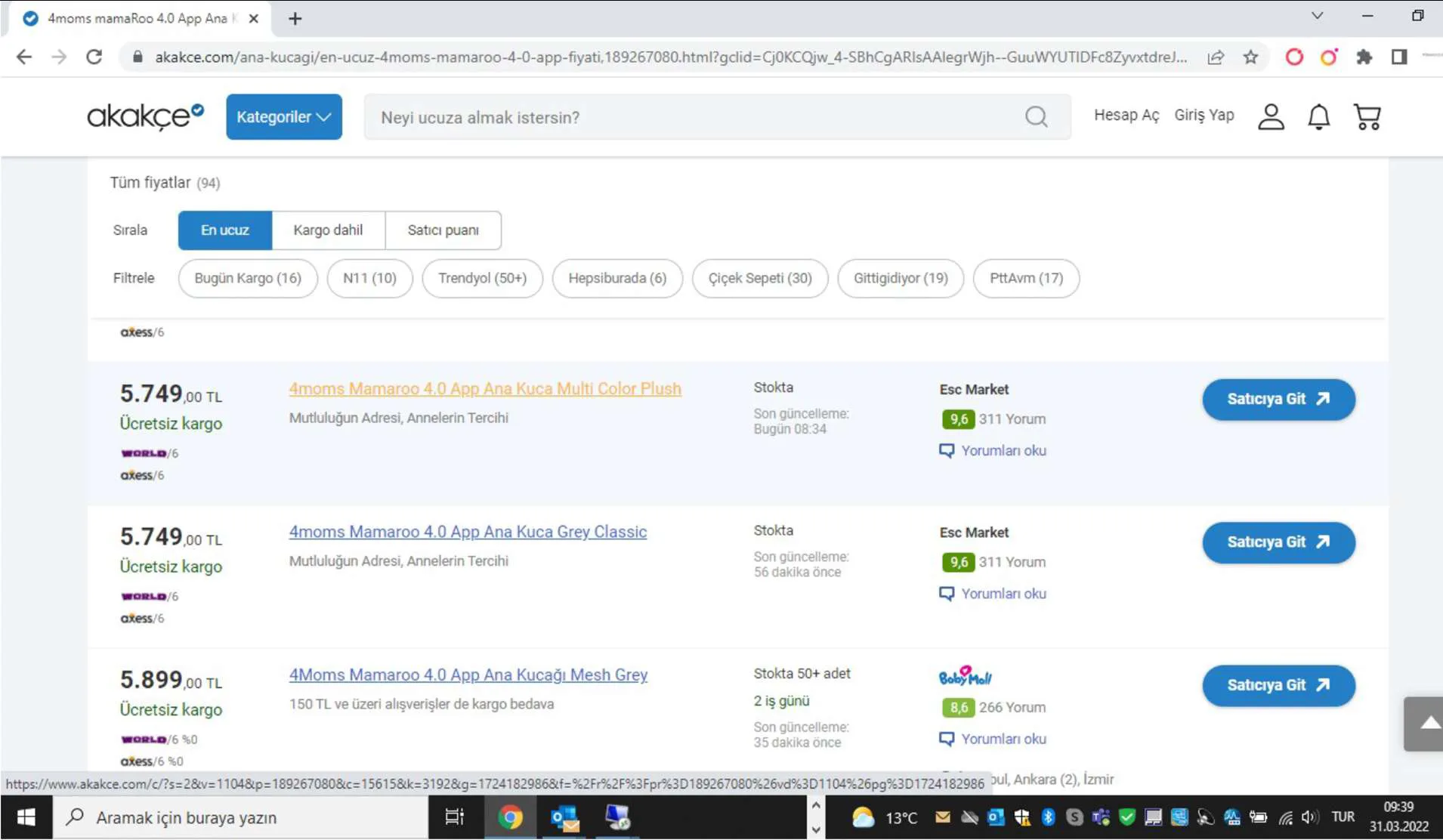The width and height of the screenshot is (1443, 840).
Task: Toggle the browser side panel icon
Action: point(1399,57)
